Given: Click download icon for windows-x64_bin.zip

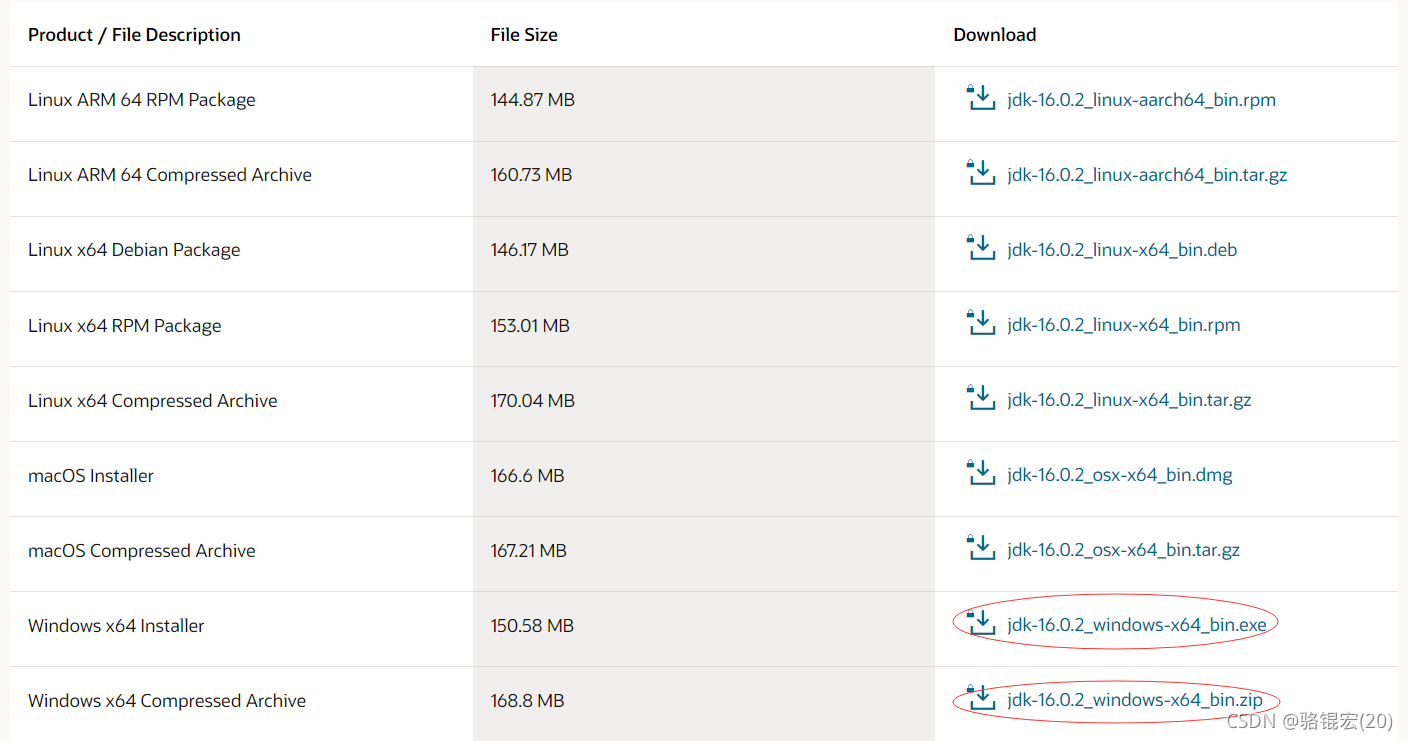Looking at the screenshot, I should 982,698.
